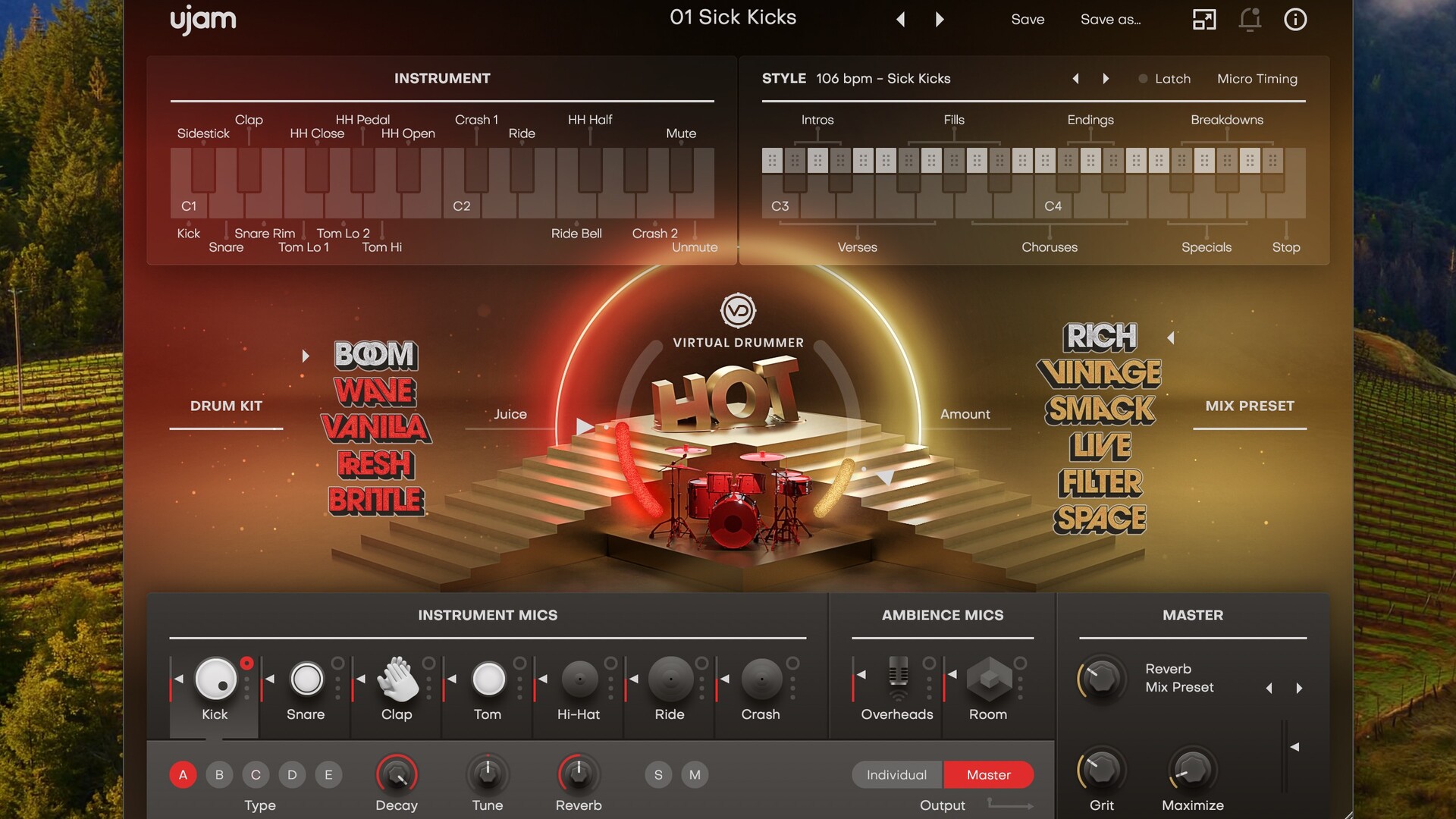Image resolution: width=1456 pixels, height=819 pixels.
Task: Switch output to Individual
Action: 897,775
